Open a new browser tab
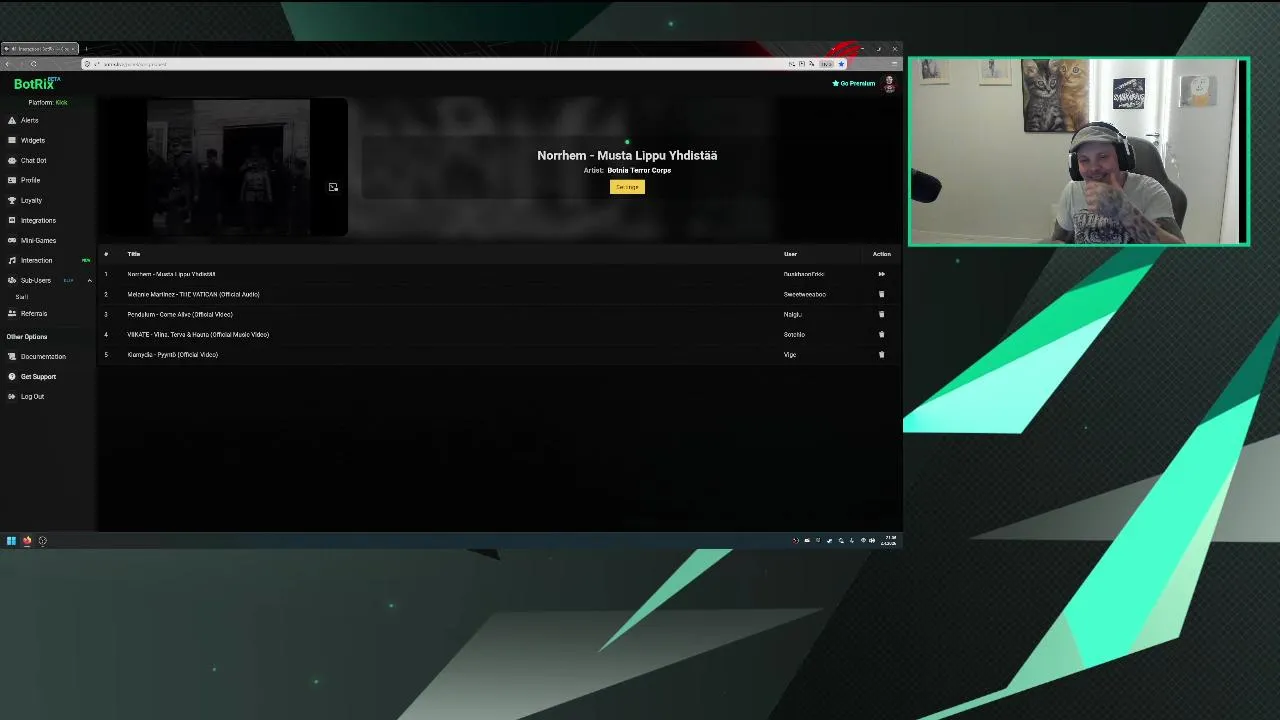The width and height of the screenshot is (1280, 720). tap(86, 48)
